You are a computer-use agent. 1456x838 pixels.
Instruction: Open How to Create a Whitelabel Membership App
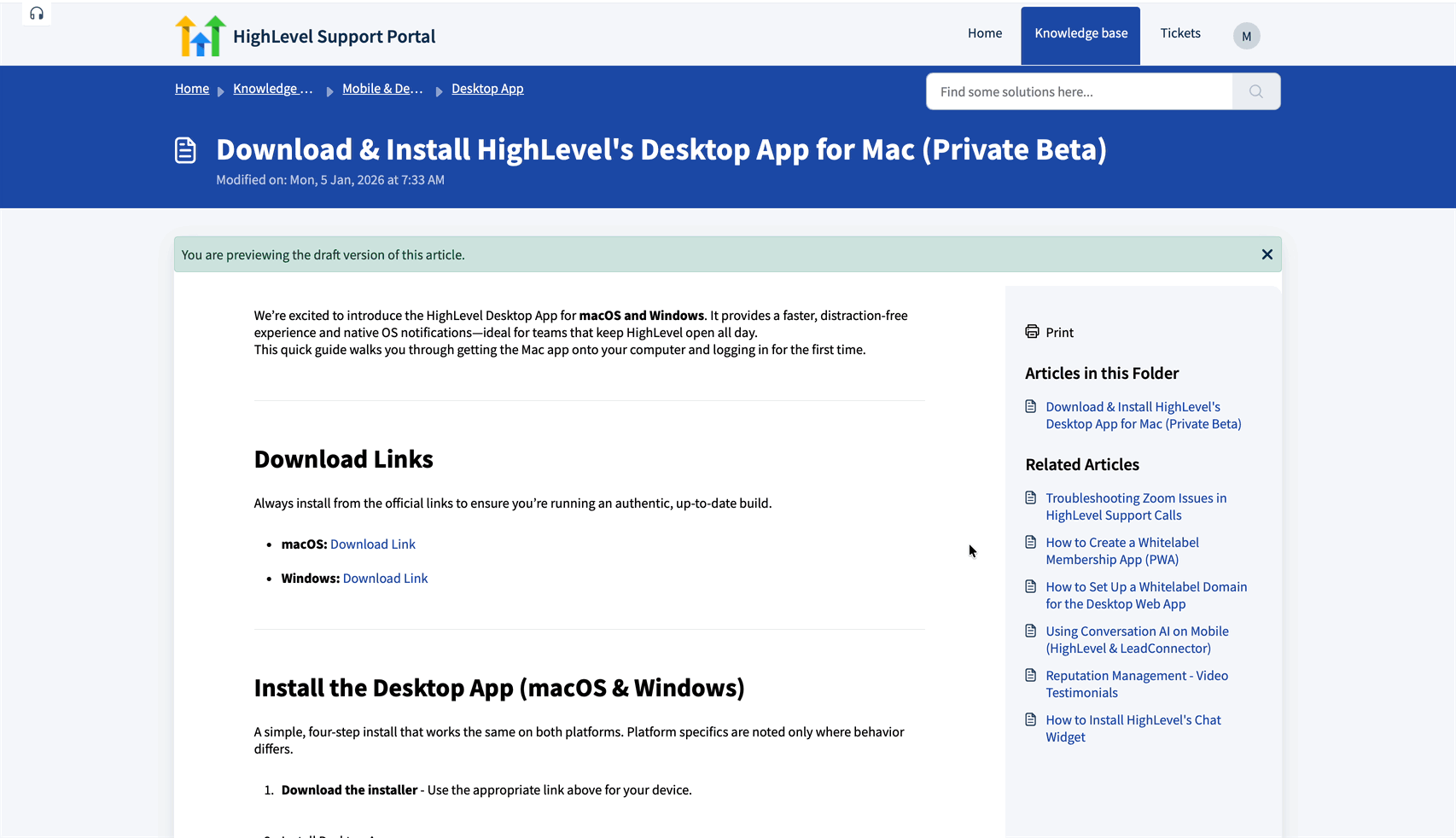[x=1122, y=551]
